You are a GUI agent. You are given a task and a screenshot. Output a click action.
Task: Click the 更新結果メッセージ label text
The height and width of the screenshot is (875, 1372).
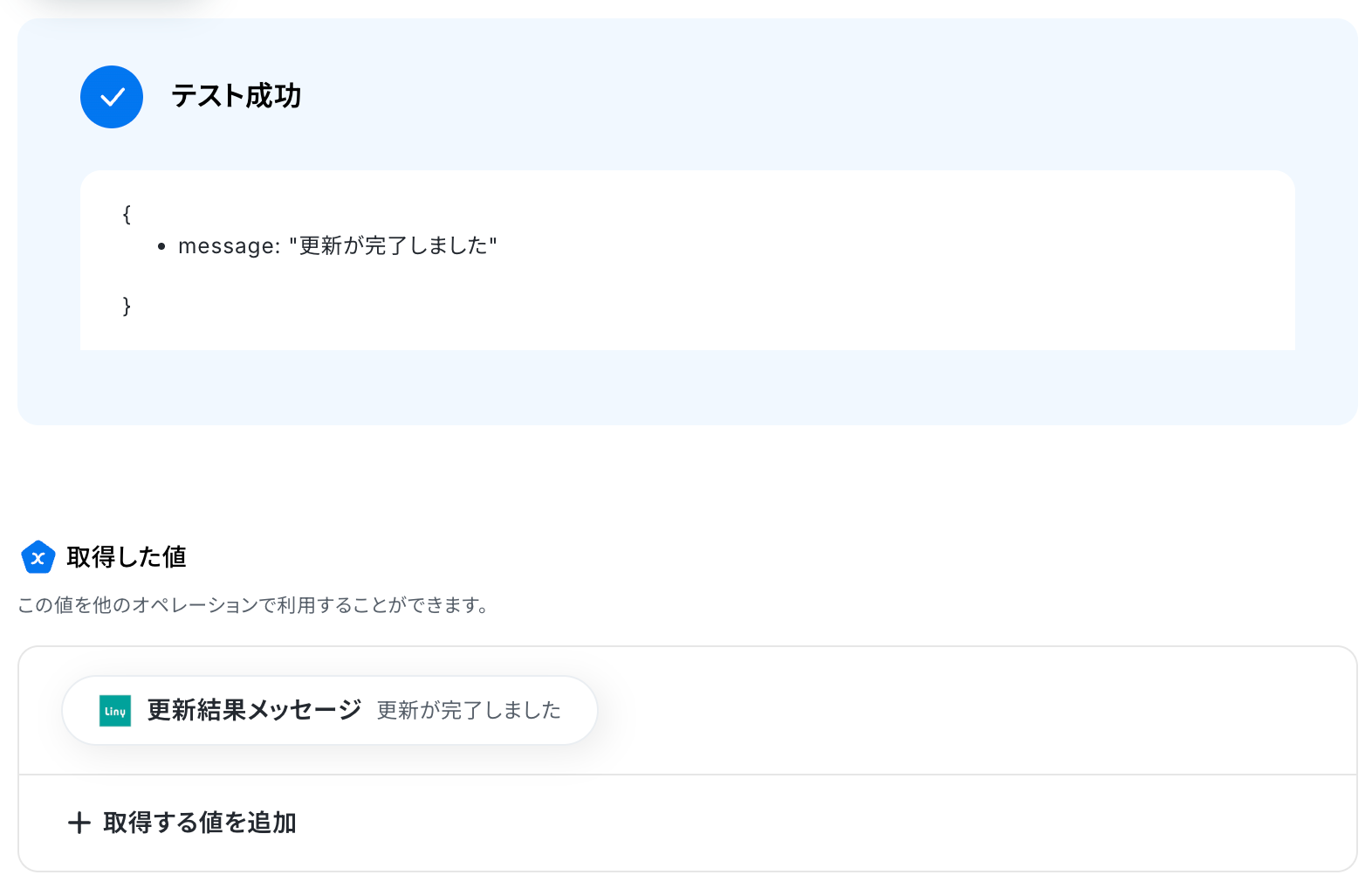(x=254, y=711)
